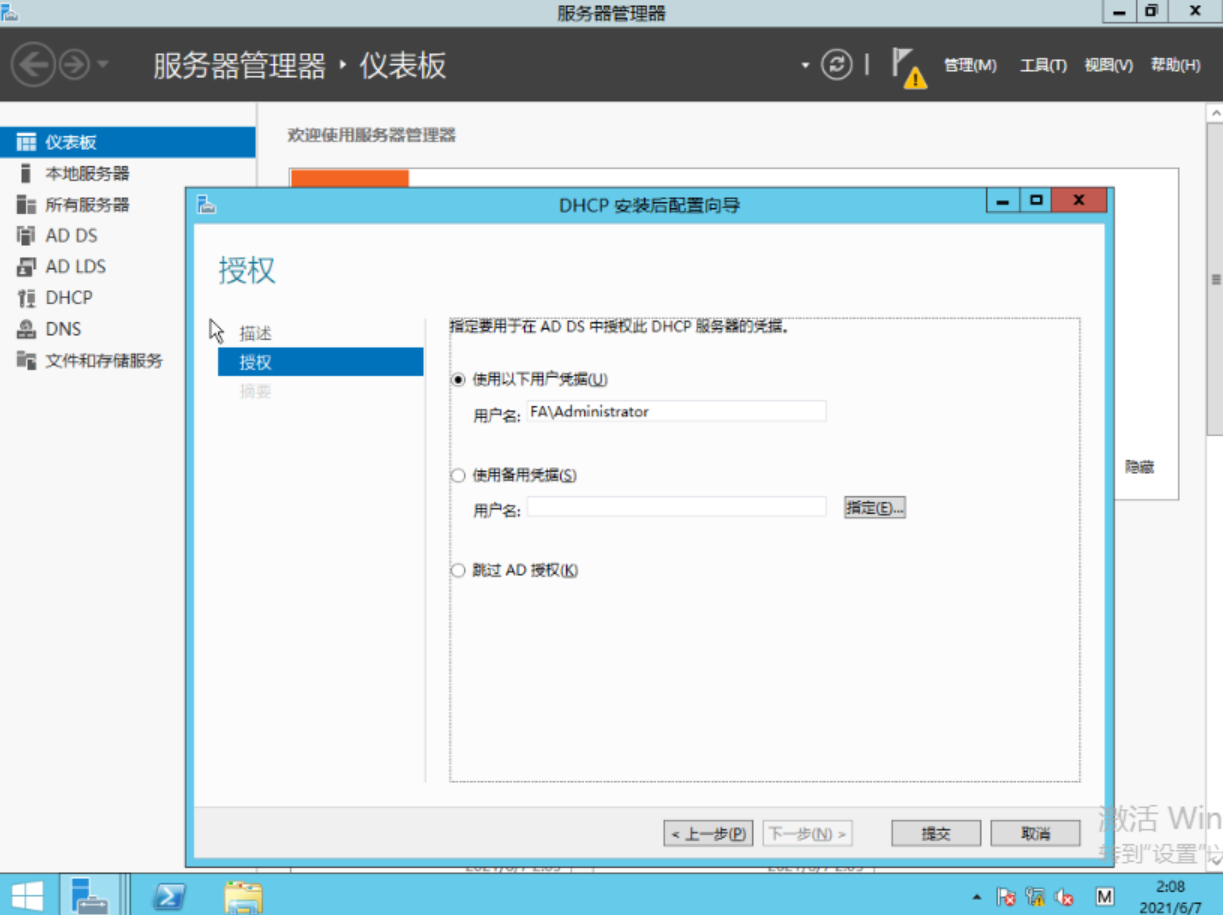Click the FA\Administrator username field
Viewport: 1223px width, 915px height.
click(676, 411)
